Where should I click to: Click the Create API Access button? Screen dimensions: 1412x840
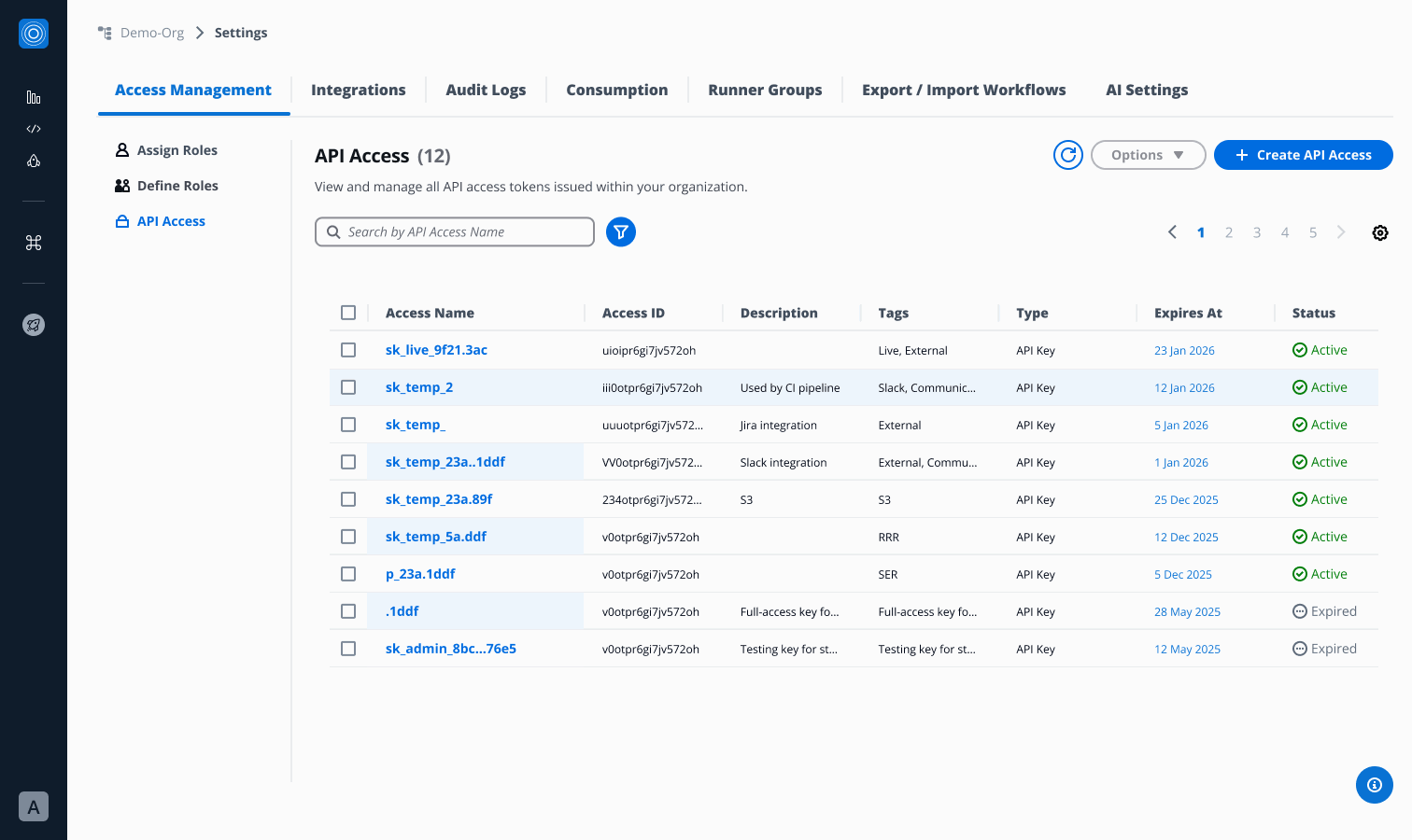coord(1303,155)
